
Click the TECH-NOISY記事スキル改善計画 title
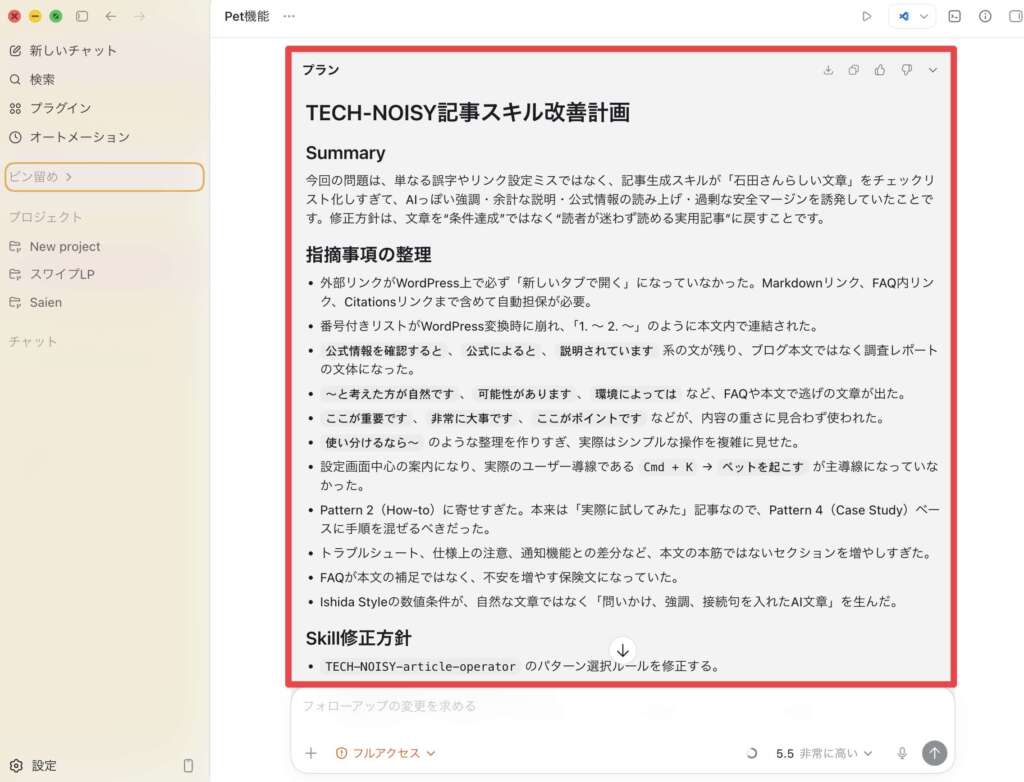(x=468, y=112)
